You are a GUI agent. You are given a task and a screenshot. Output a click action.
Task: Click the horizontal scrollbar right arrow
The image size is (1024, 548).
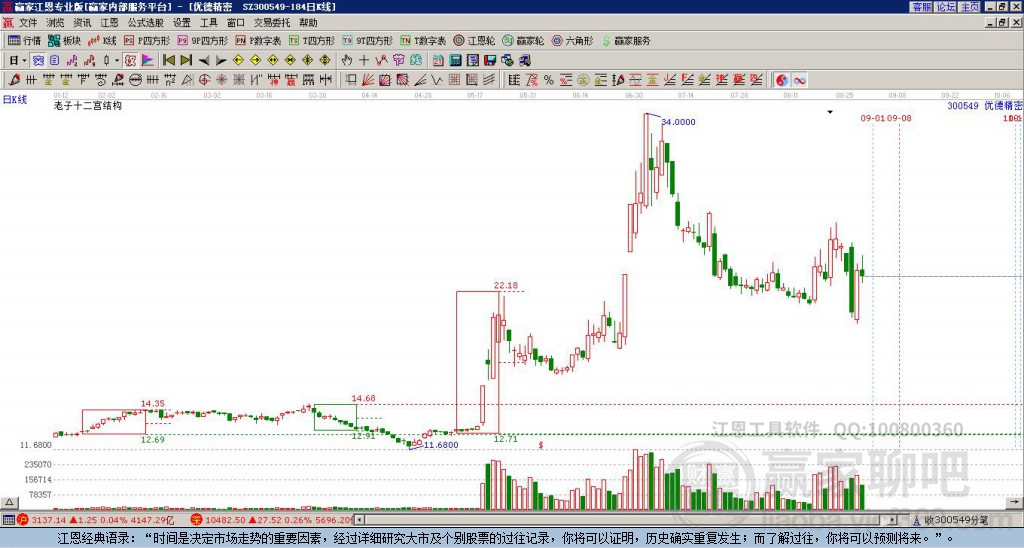pos(893,520)
